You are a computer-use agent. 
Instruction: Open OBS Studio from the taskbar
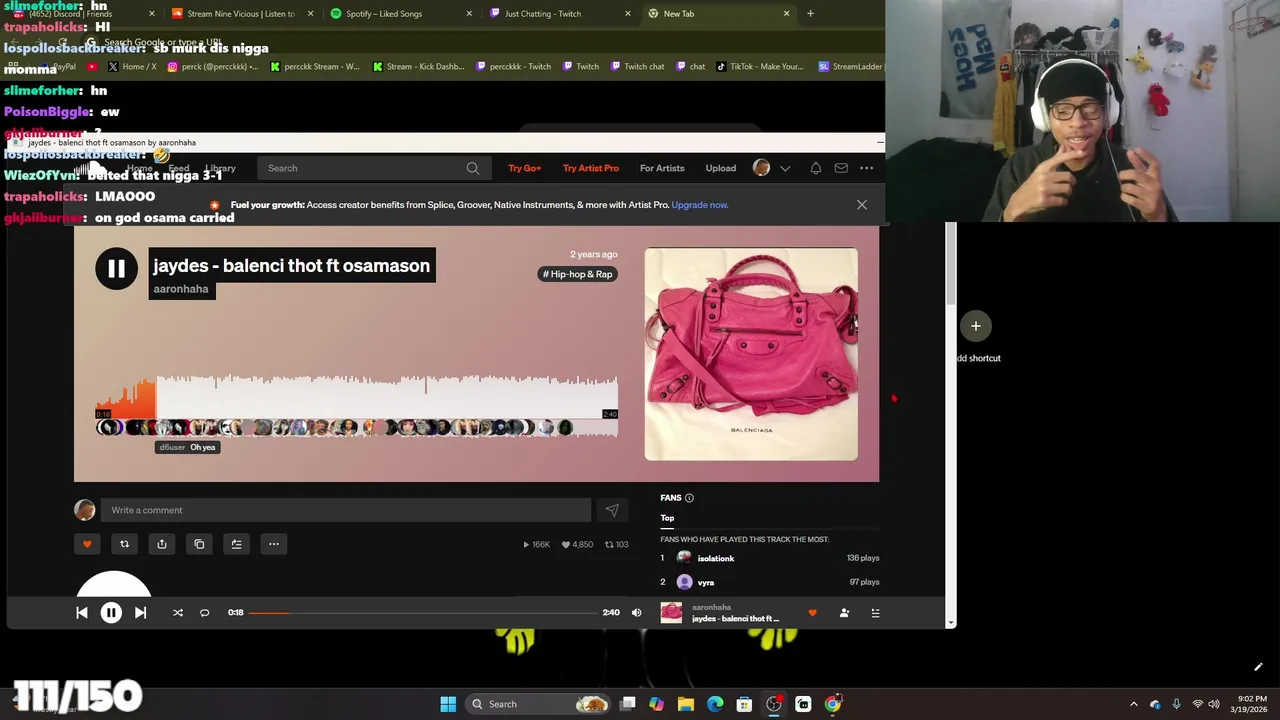773,704
